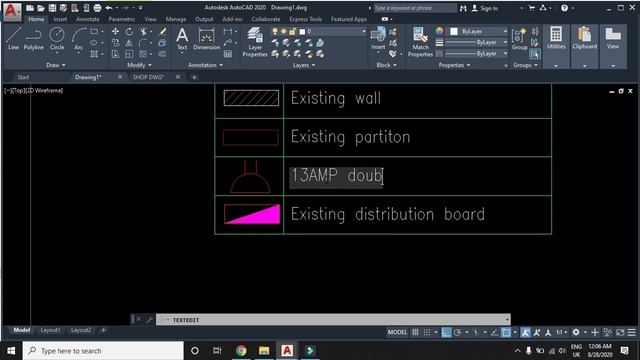Open the View panel button
Image resolution: width=640 pixels, height=360 pixels.
[x=613, y=46]
